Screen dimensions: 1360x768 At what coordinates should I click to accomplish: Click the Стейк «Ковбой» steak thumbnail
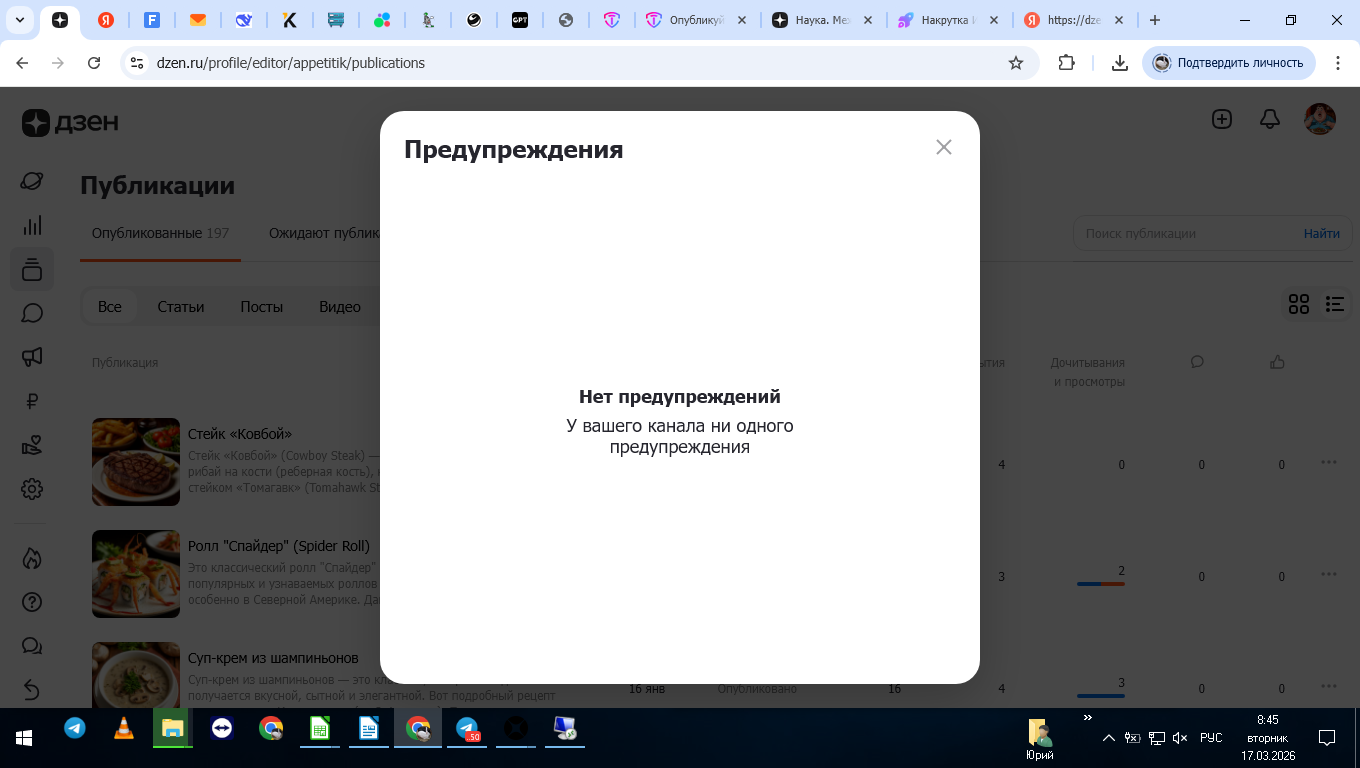point(136,462)
